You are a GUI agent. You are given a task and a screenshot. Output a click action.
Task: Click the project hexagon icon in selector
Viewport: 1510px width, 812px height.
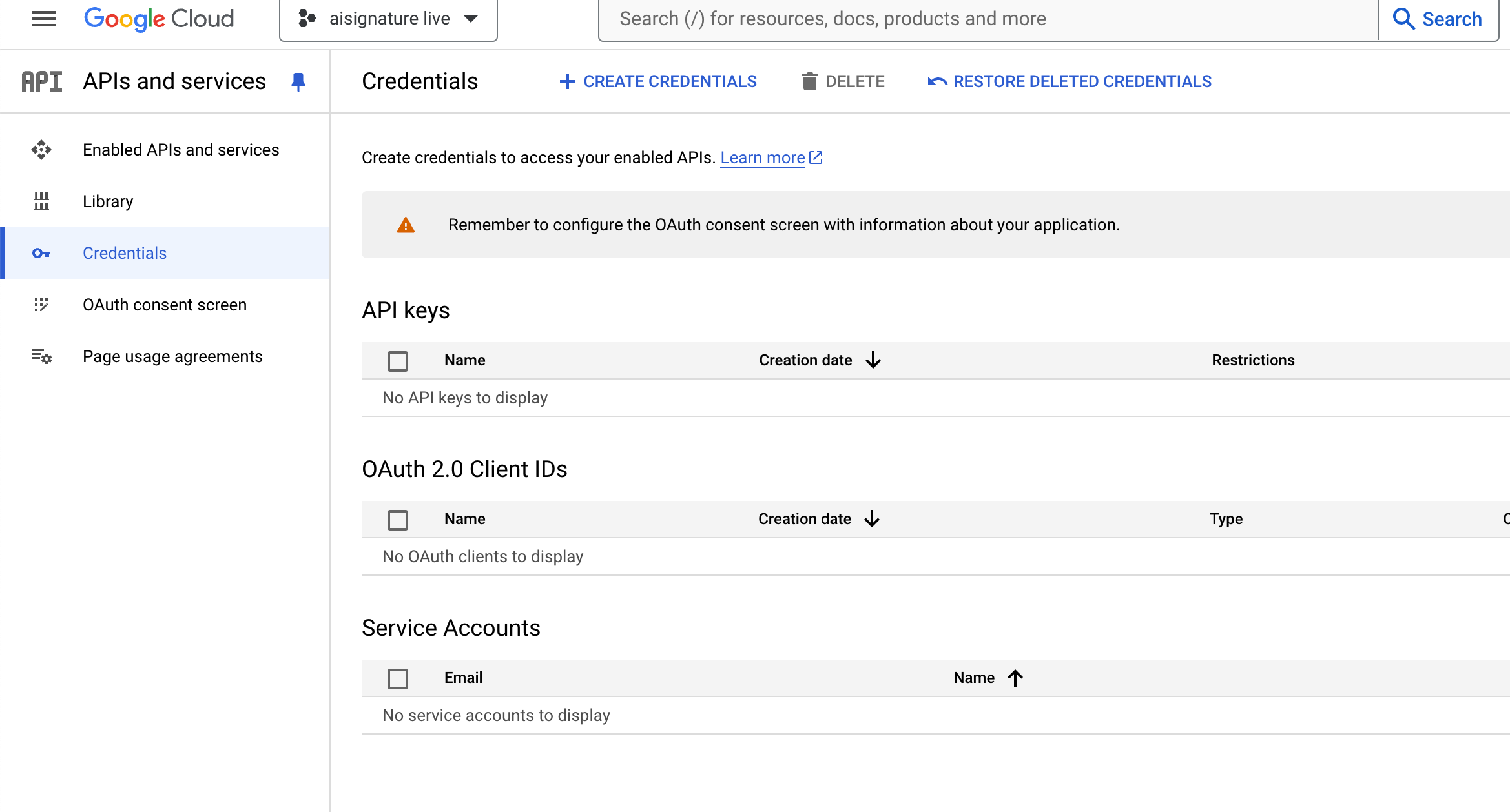307,19
